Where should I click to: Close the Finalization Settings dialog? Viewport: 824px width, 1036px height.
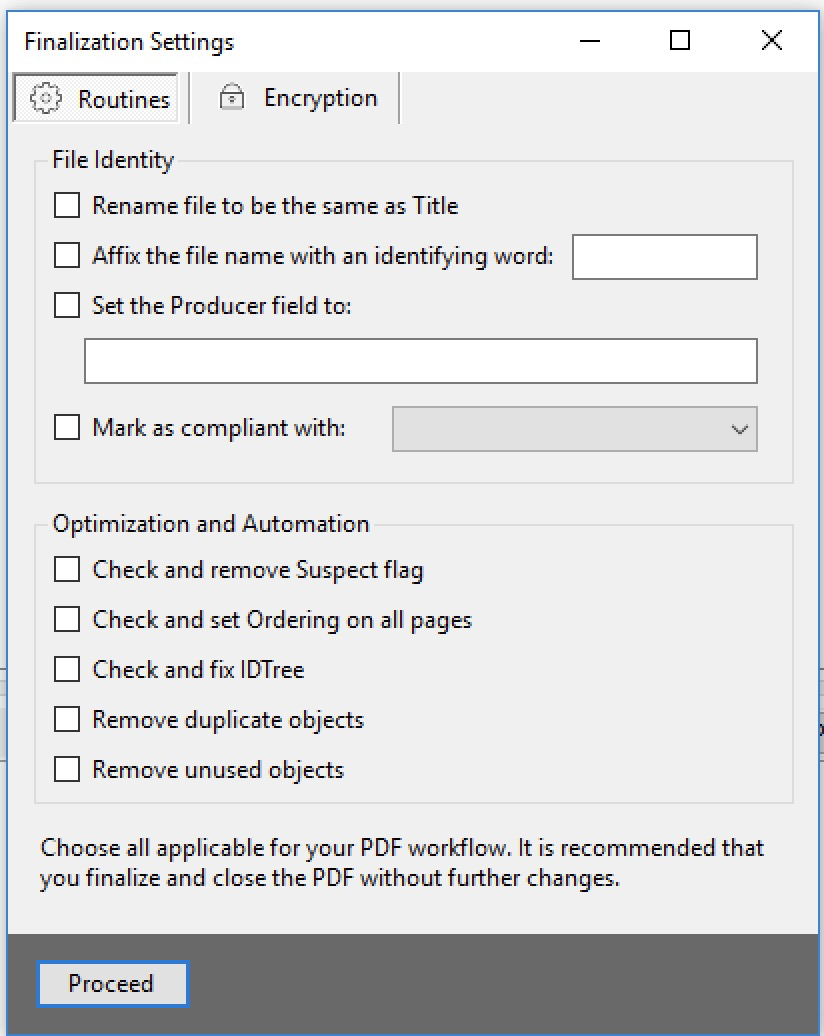pos(771,40)
